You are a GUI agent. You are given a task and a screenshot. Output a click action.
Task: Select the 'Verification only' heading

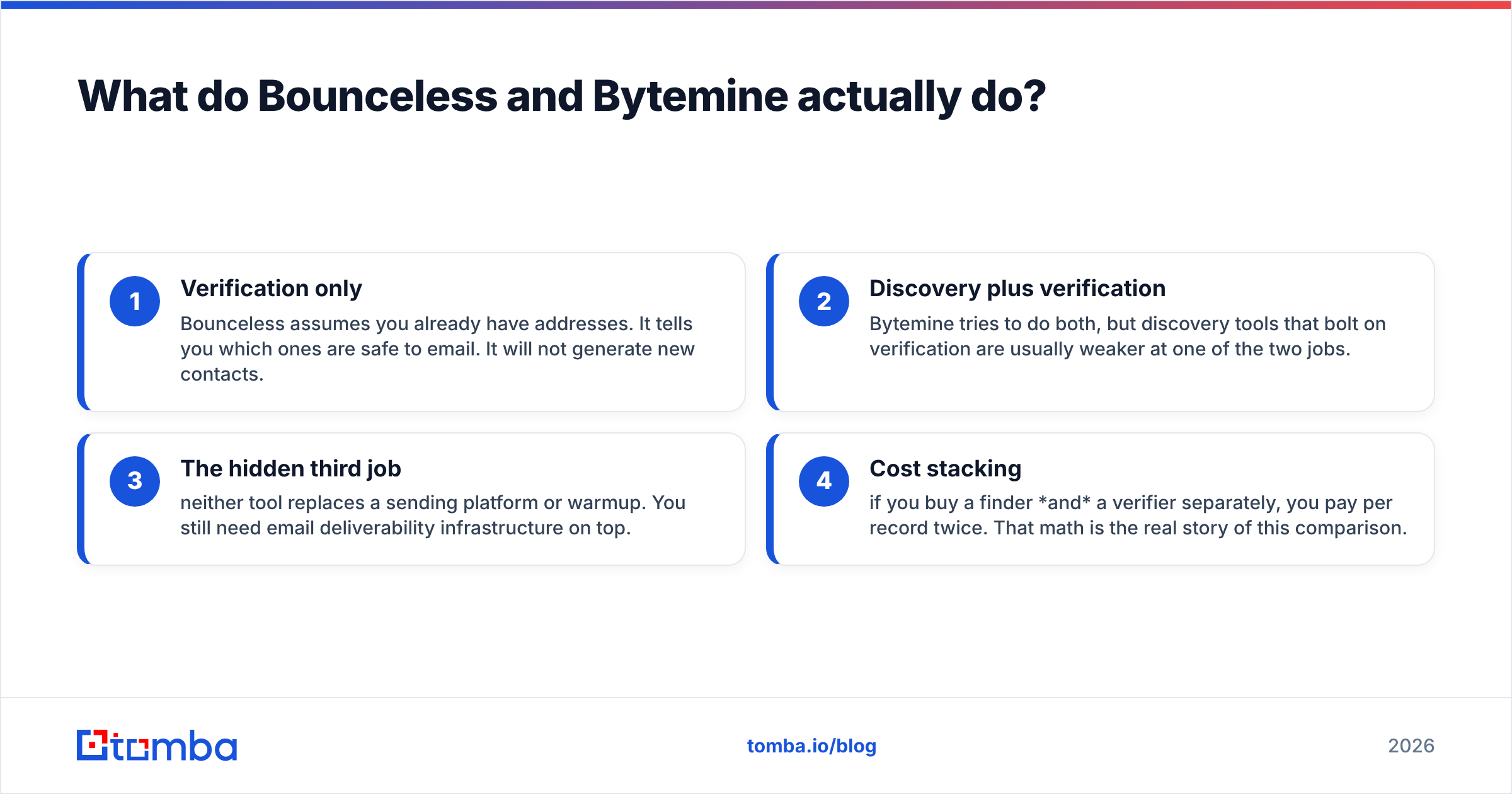[272, 289]
